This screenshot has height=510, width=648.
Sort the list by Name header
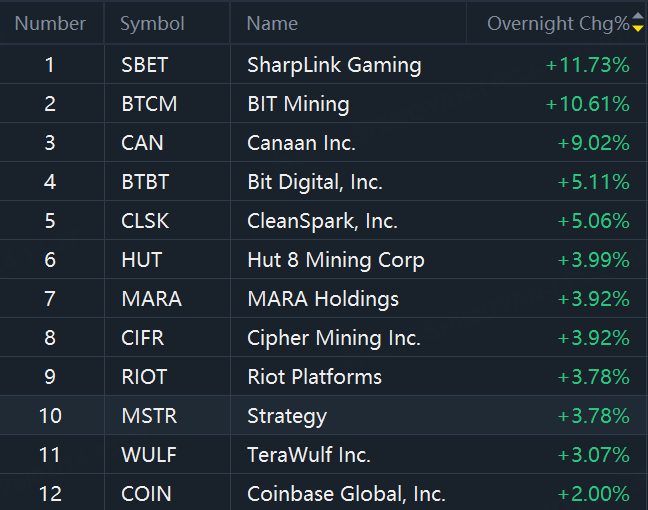point(272,23)
